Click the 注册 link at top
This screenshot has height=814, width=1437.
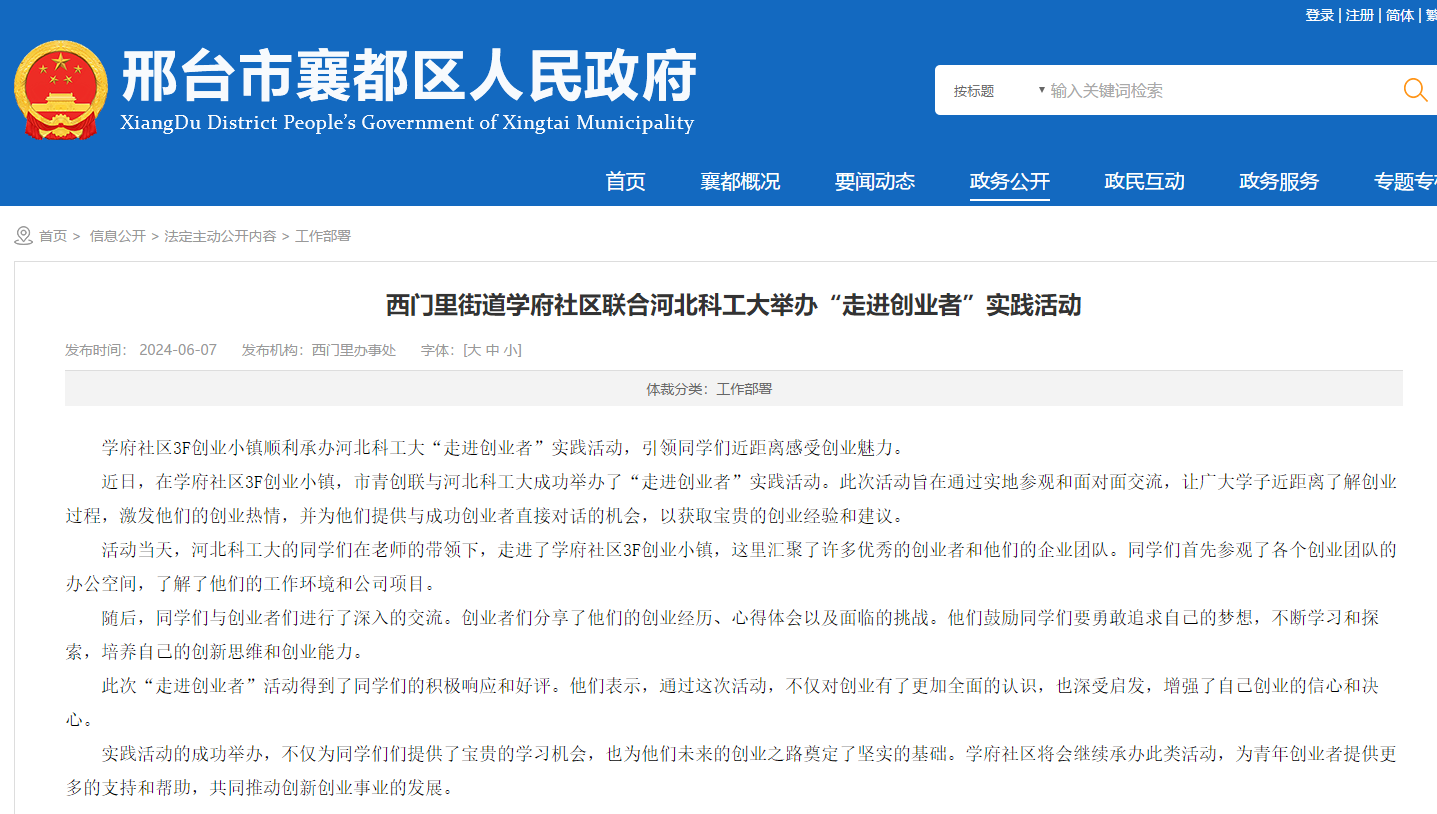pyautogui.click(x=1359, y=15)
